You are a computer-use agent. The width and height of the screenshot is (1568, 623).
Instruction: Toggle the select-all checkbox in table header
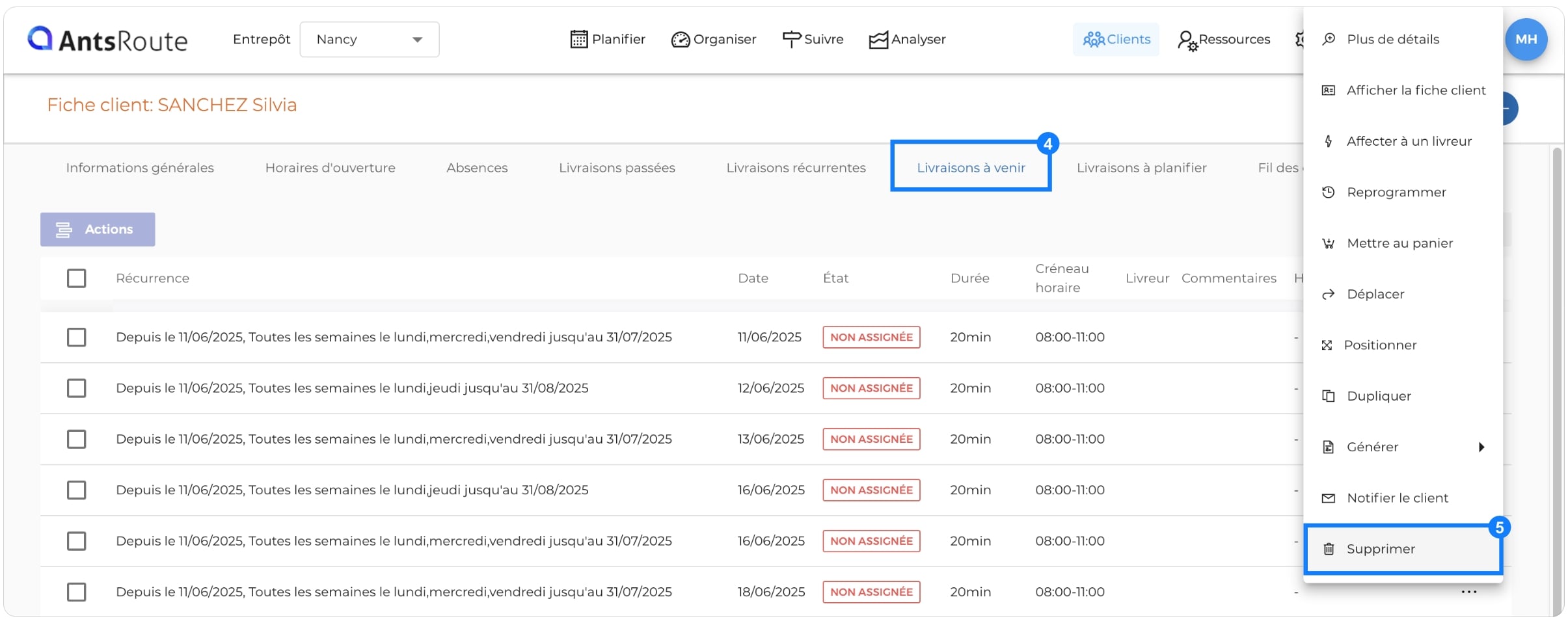[x=76, y=278]
